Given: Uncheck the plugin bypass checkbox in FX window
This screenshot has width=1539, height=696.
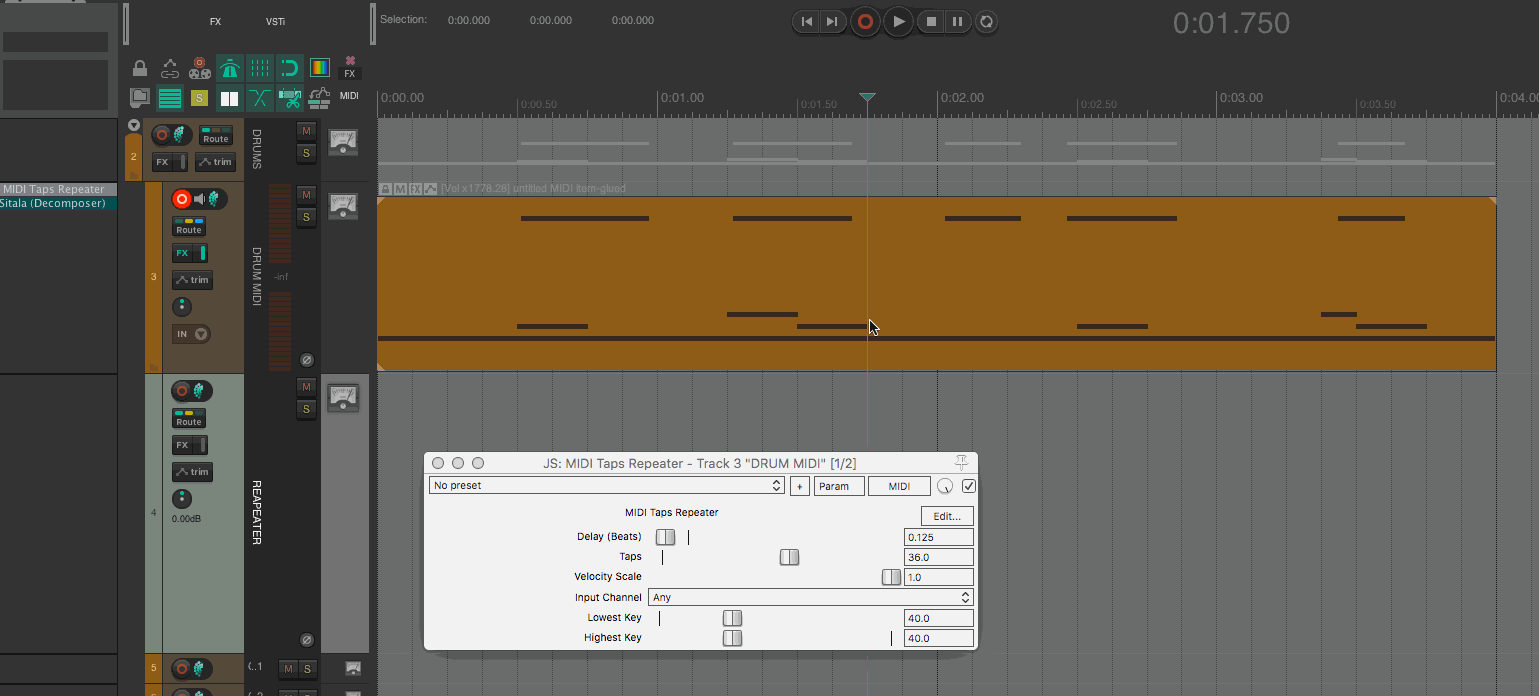Looking at the screenshot, I should pos(968,486).
